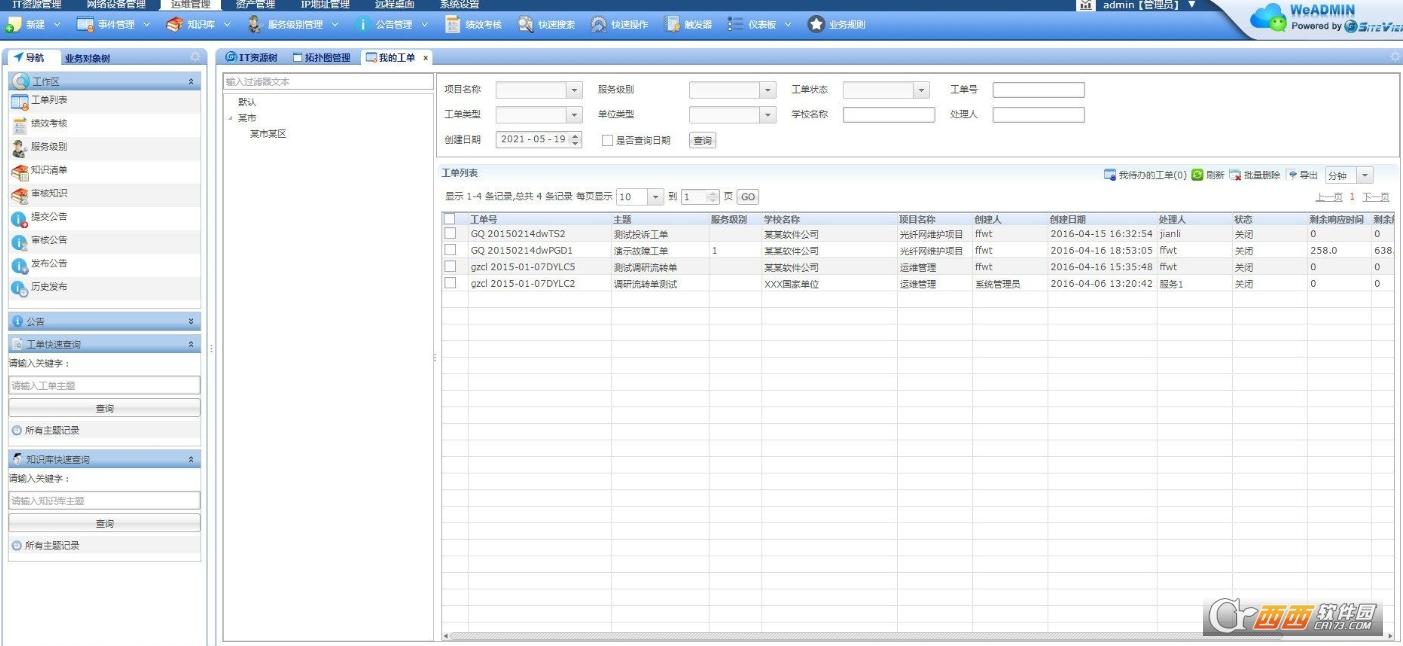Open the 新建 toolbar icon
The image size is (1403, 646).
(x=14, y=24)
